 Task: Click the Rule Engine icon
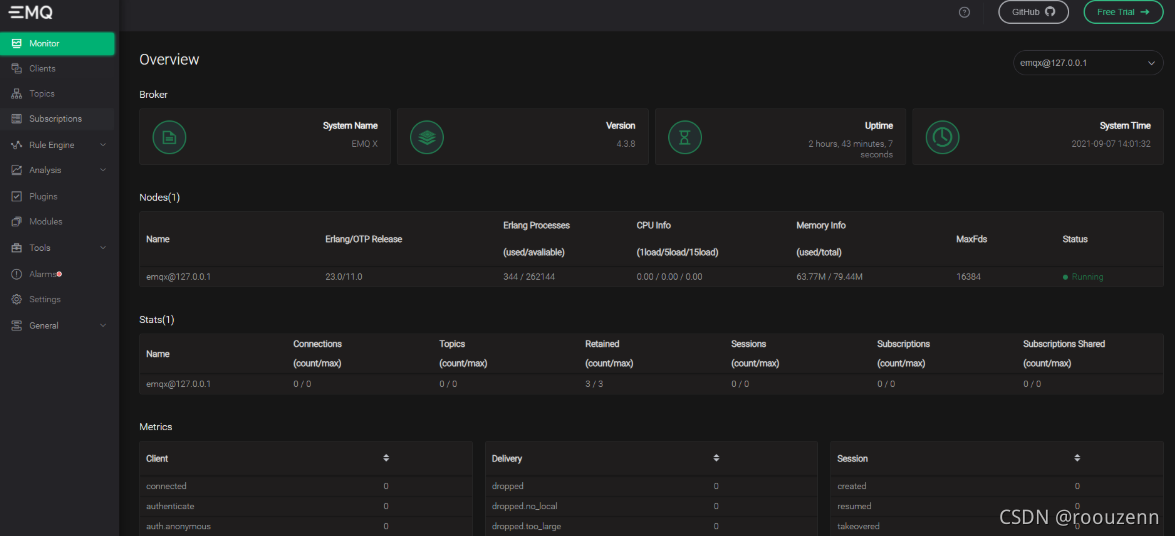tap(16, 145)
